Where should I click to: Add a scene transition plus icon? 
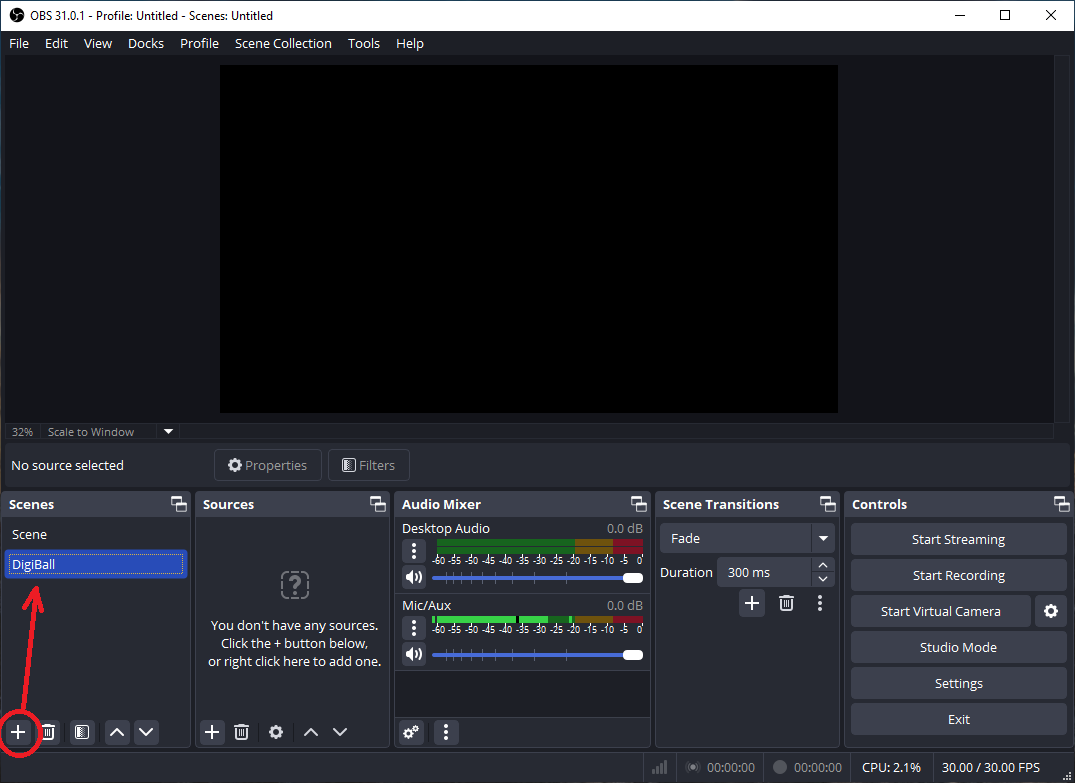tap(752, 603)
